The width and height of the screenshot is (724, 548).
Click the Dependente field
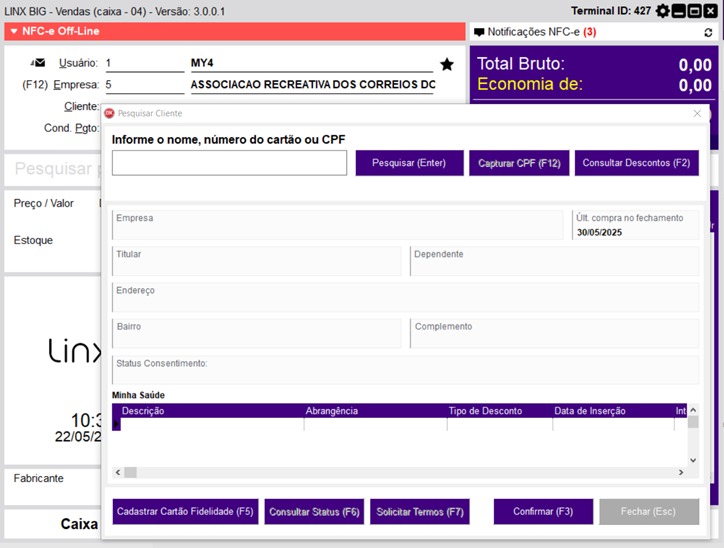click(554, 261)
